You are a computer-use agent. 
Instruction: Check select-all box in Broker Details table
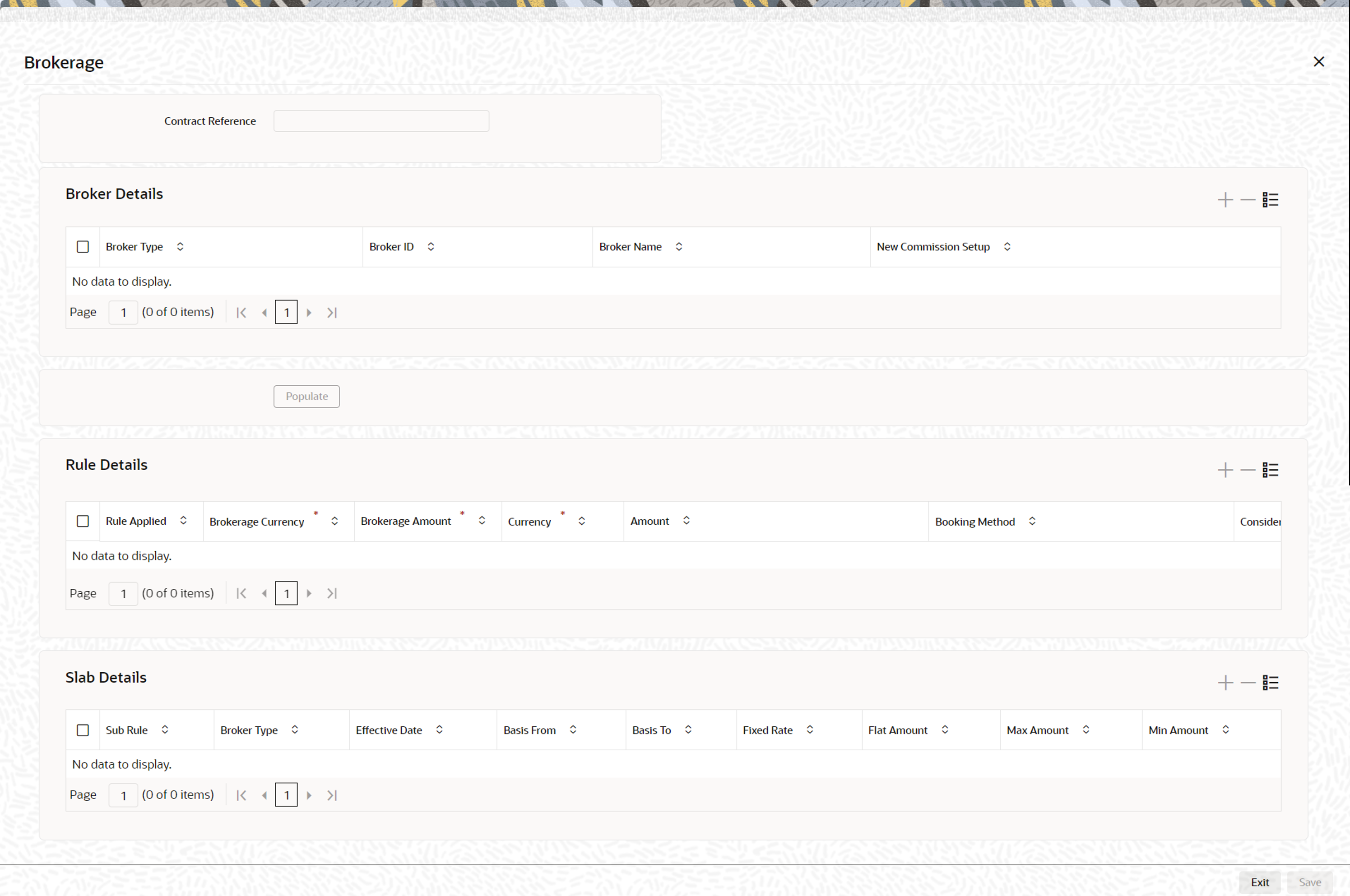coord(83,247)
